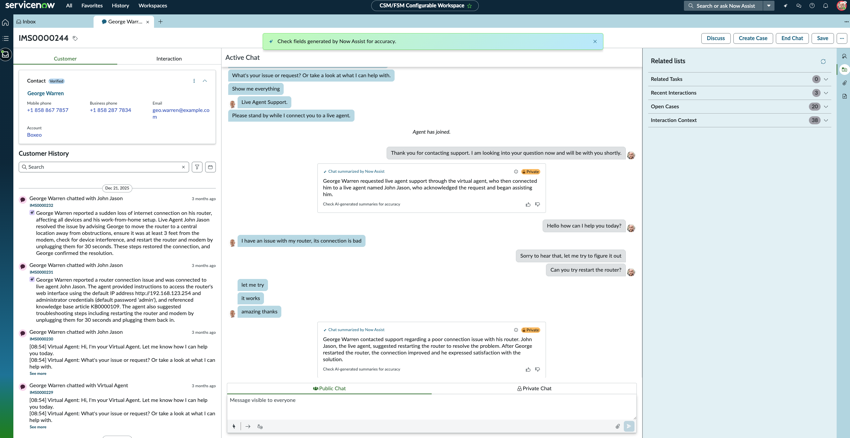This screenshot has height=438, width=850.
Task: Click the transfer arrow icon in chat composer
Action: 248,426
